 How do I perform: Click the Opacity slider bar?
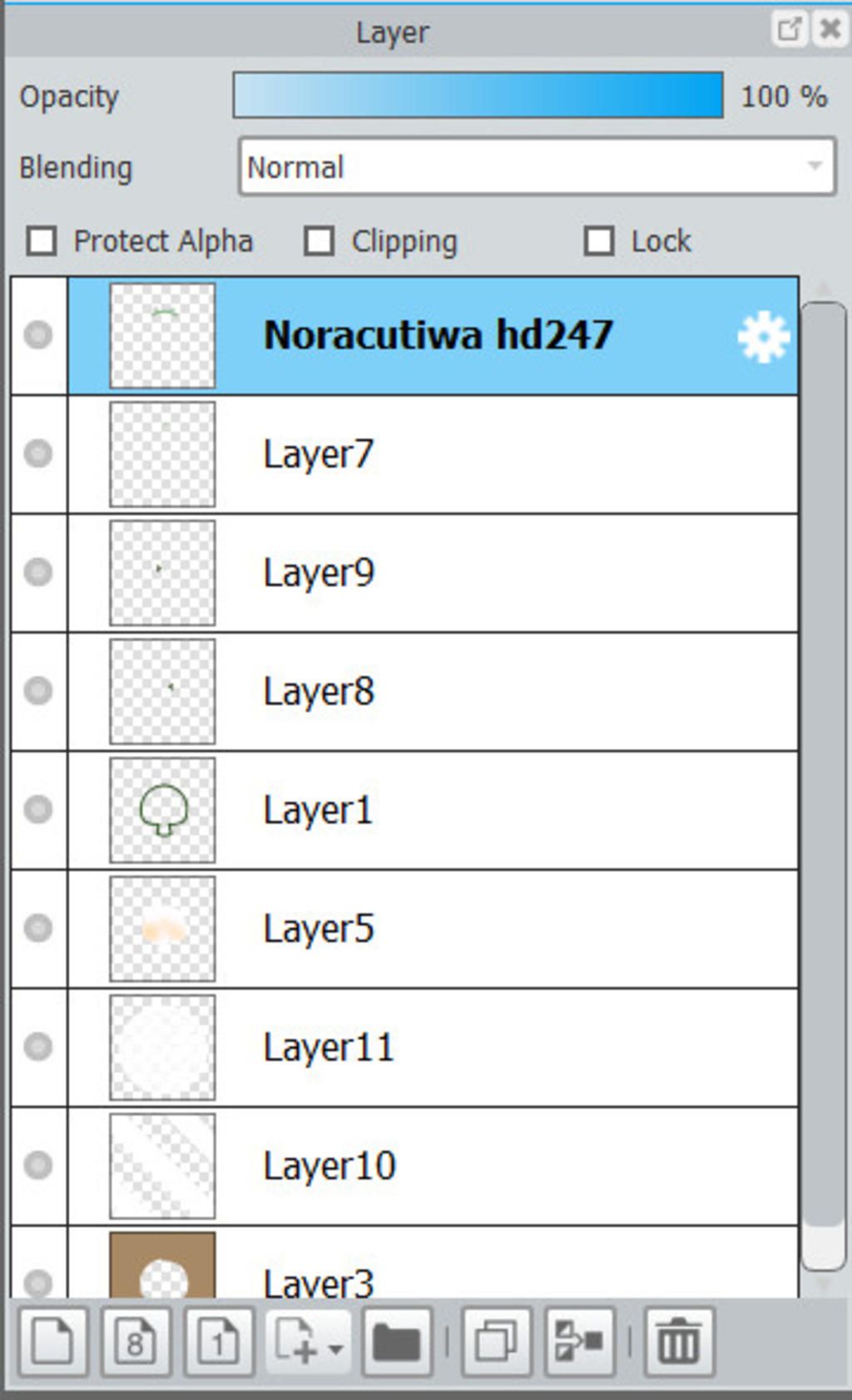tap(478, 96)
